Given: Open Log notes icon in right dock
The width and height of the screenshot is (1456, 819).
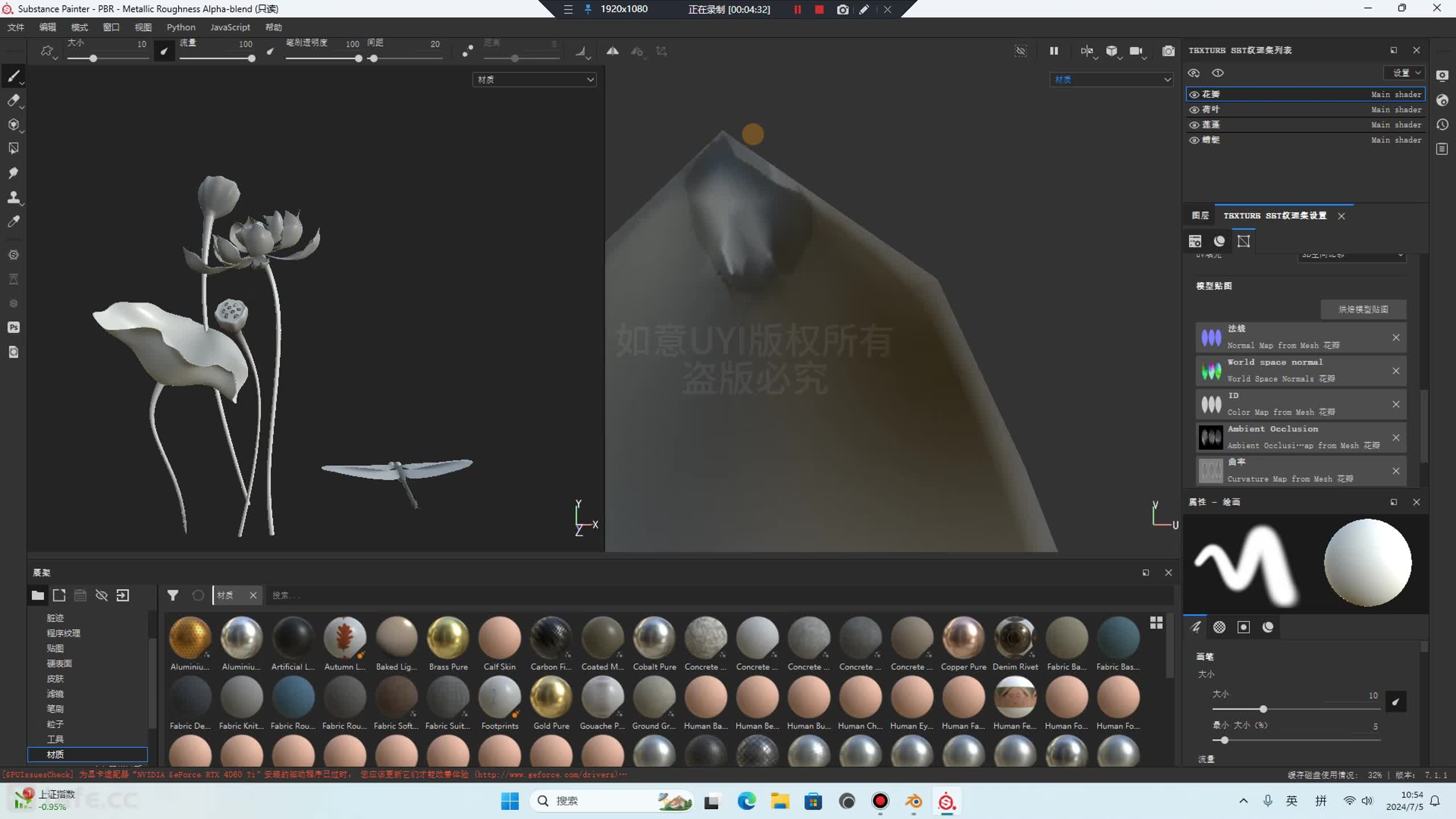Looking at the screenshot, I should [1442, 149].
